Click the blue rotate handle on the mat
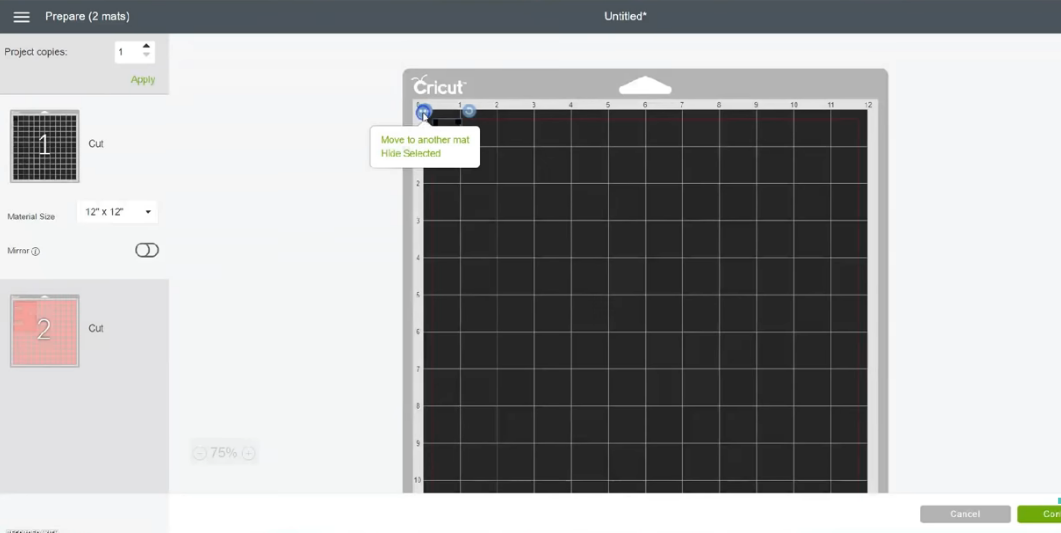 coord(469,111)
